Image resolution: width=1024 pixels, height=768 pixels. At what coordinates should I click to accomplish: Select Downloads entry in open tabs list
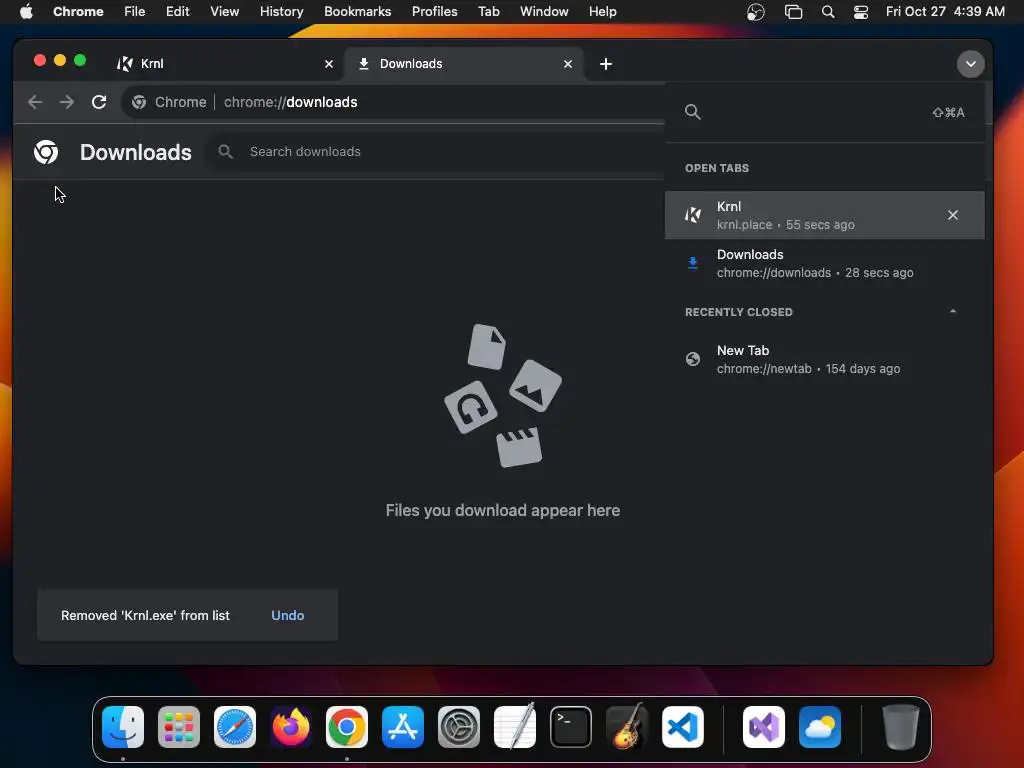[x=824, y=263]
